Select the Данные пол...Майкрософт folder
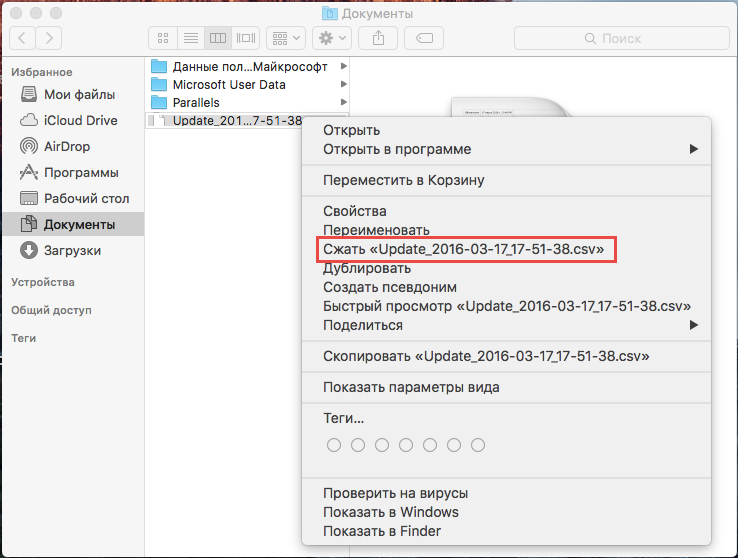The image size is (738, 558). coord(247,67)
